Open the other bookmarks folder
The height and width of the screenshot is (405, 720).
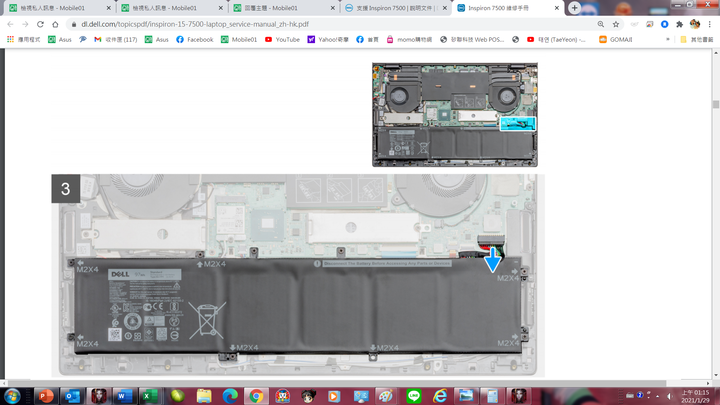697,39
